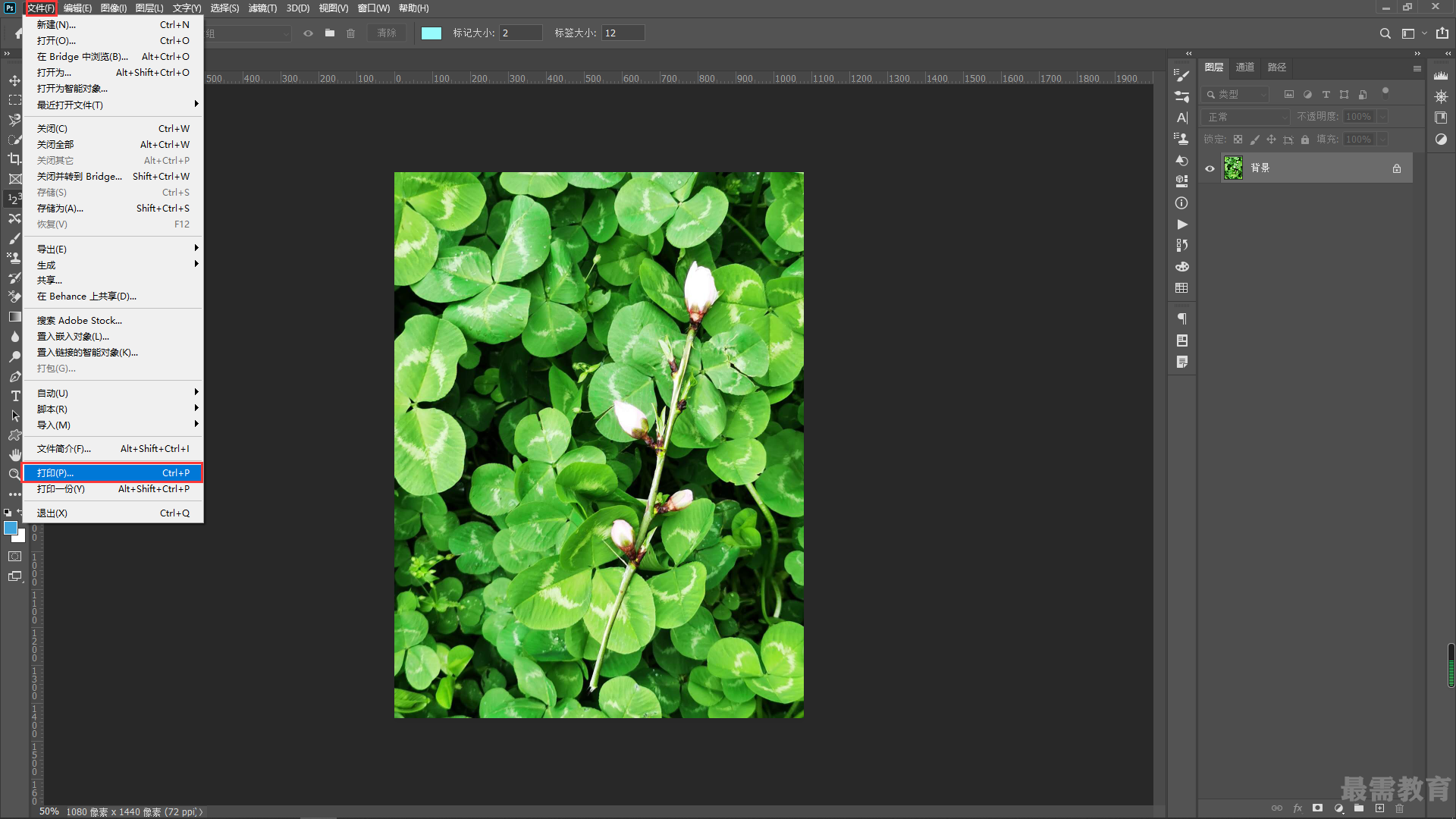The width and height of the screenshot is (1456, 819).
Task: Open the 滤镜 menu
Action: 262,8
